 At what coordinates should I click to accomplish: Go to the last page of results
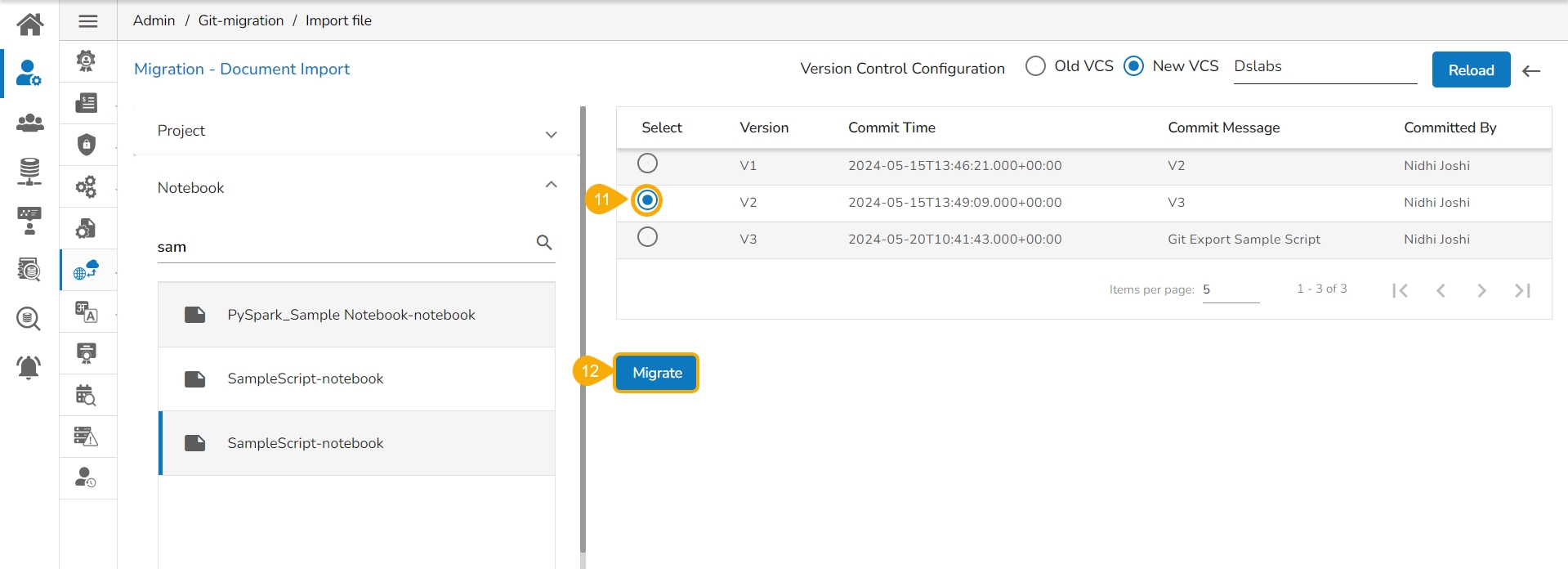1522,290
